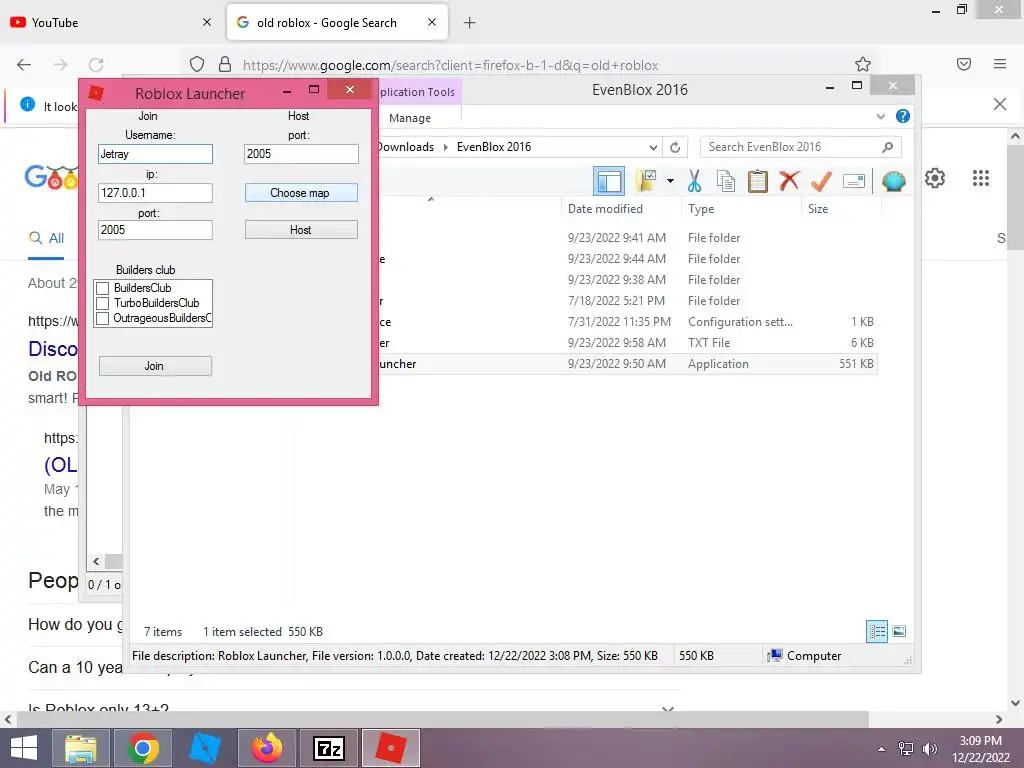The height and width of the screenshot is (768, 1024).
Task: Switch to the YouTube browser tab
Action: point(111,23)
